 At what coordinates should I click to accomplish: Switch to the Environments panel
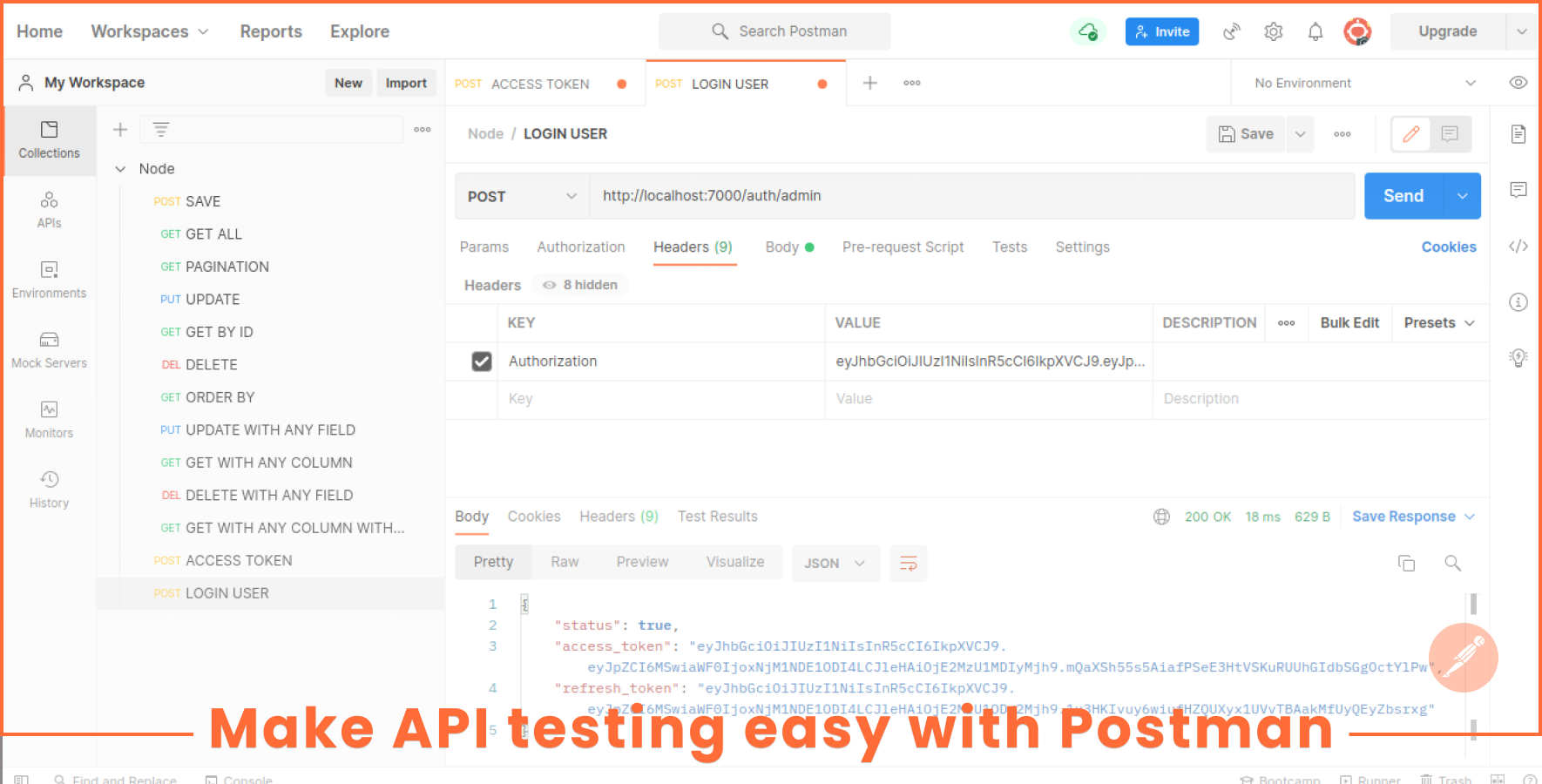[49, 279]
